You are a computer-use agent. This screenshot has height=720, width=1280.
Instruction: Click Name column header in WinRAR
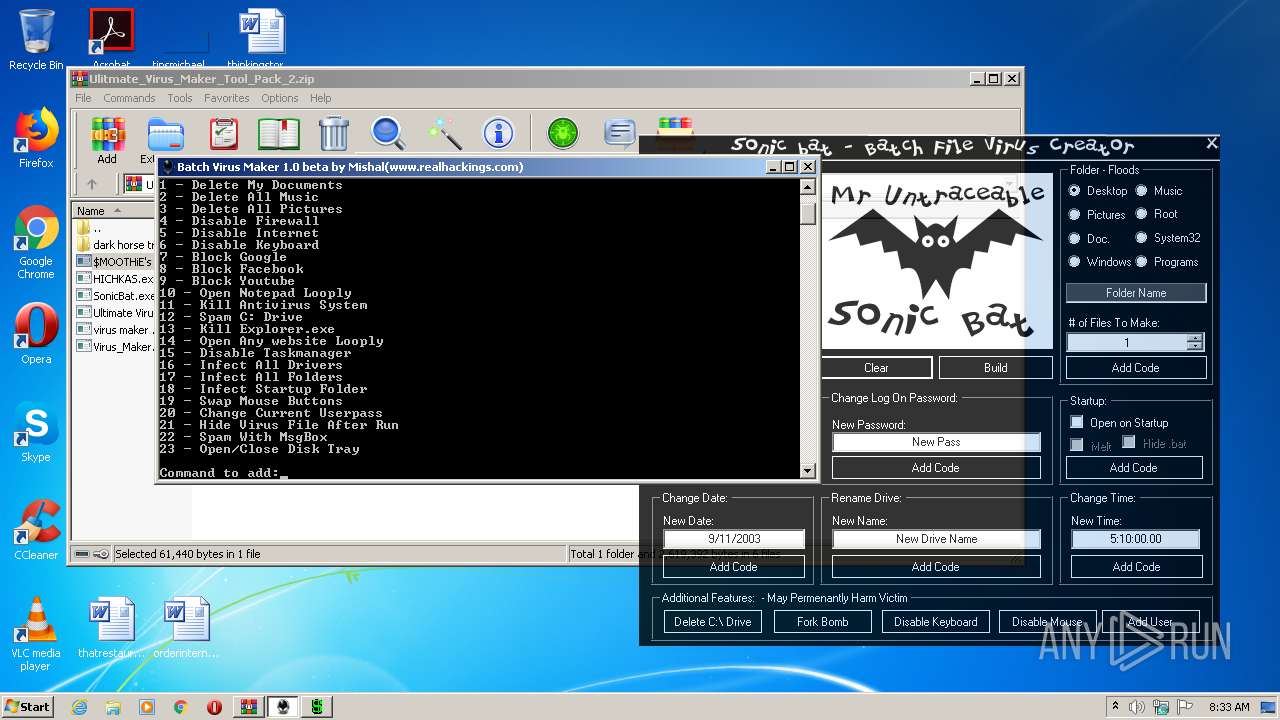coord(112,211)
